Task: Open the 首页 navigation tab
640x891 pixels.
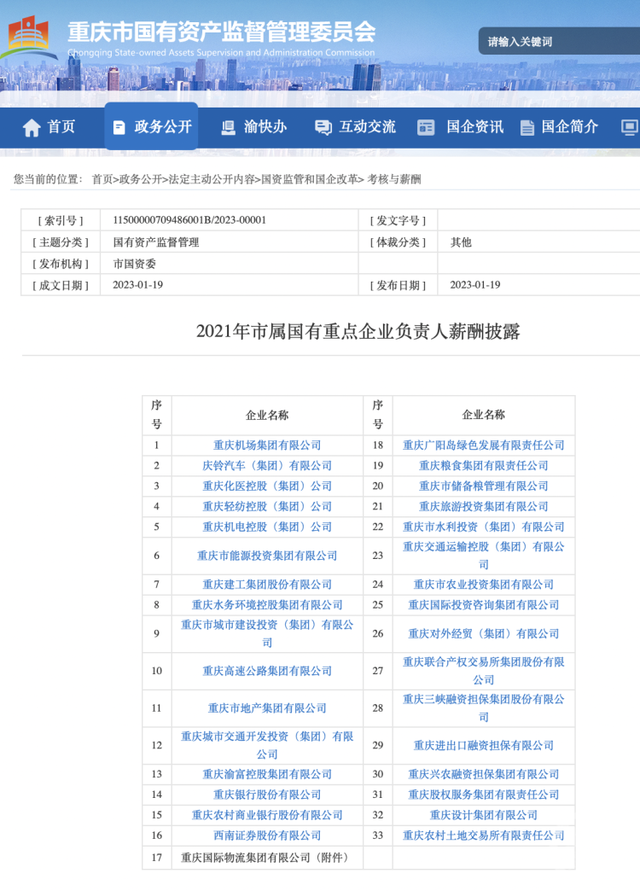Action: coord(49,127)
